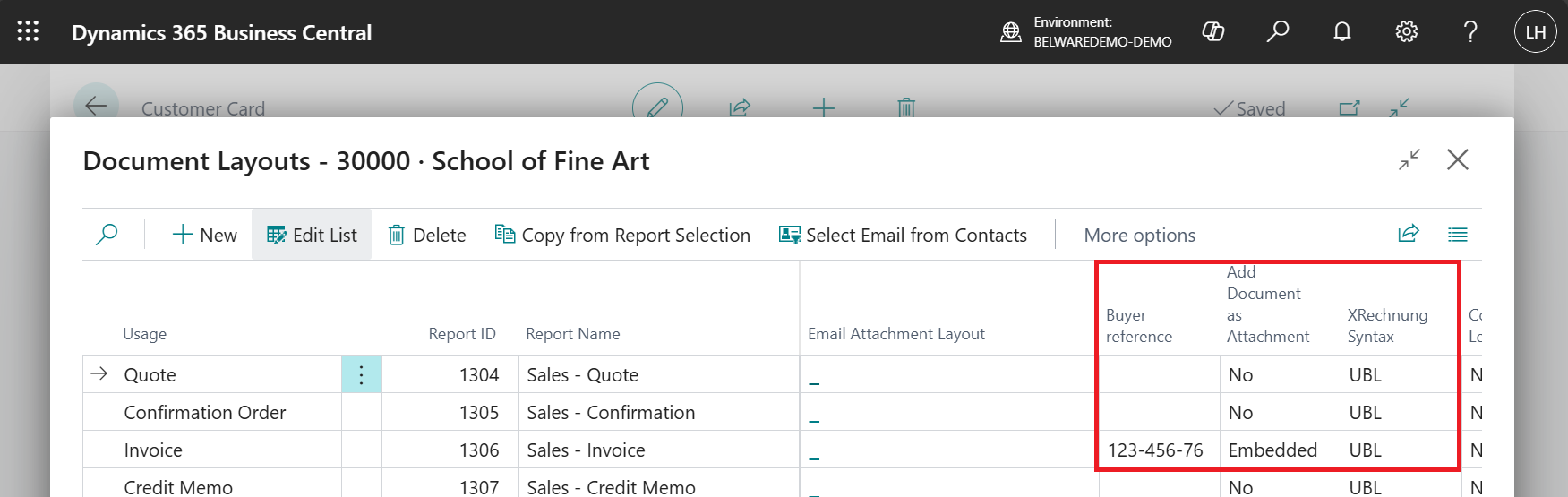
Task: Open the help question mark
Action: [1470, 31]
